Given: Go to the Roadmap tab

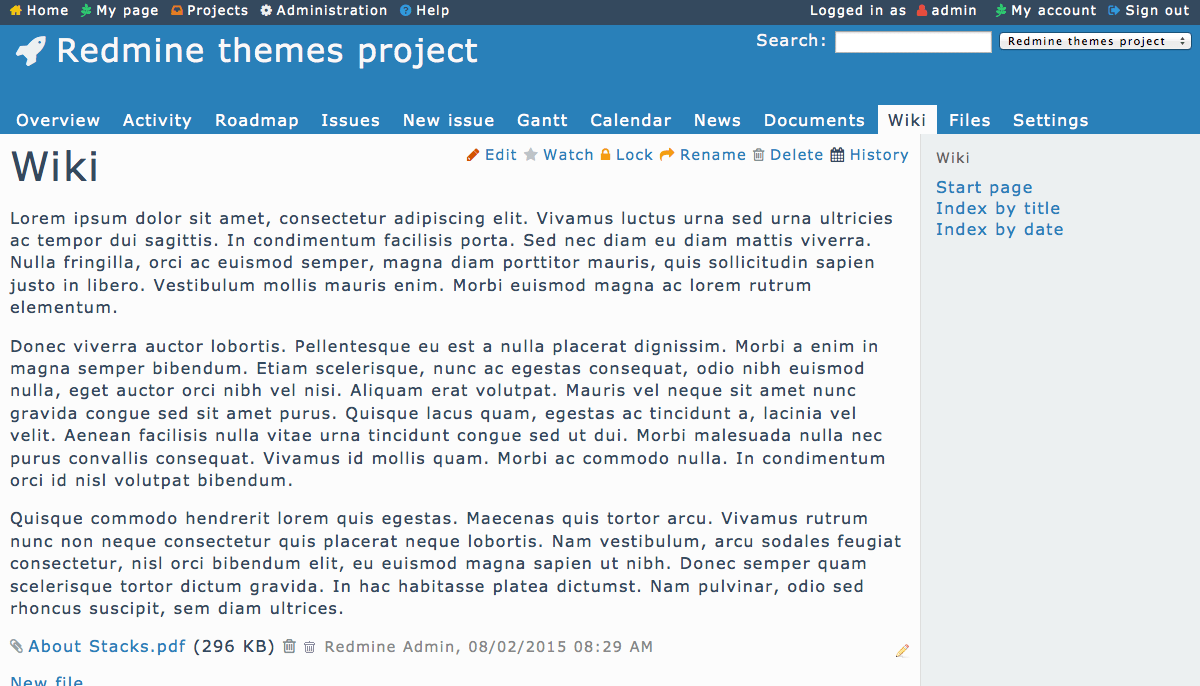Looking at the screenshot, I should pyautogui.click(x=257, y=120).
